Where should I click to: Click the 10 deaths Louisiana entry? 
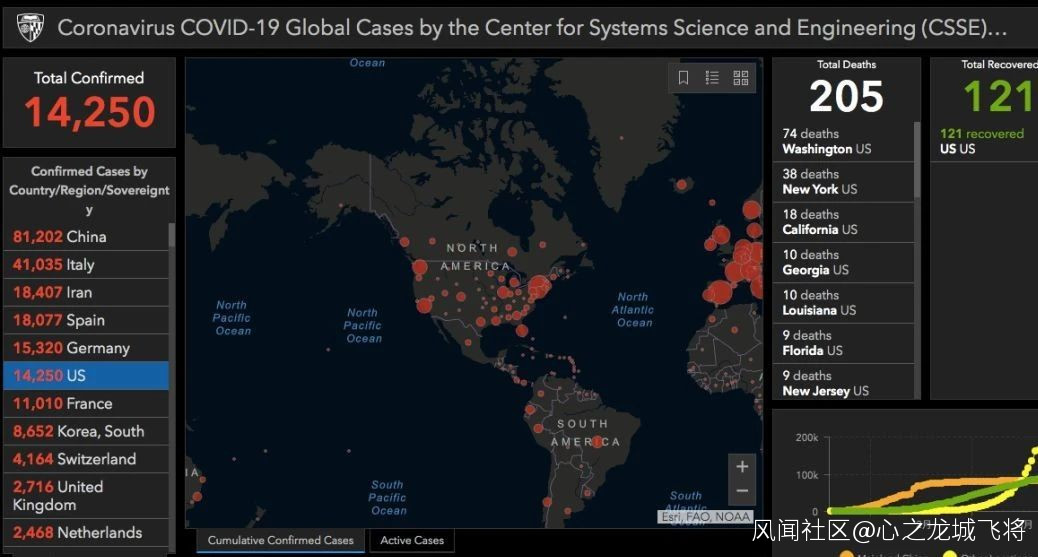tap(843, 303)
